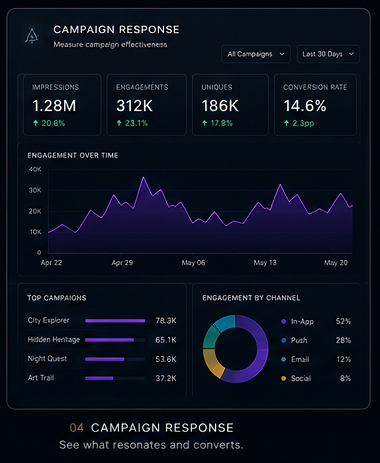This screenshot has height=463, width=380.
Task: Click the Hidden Heritage campaign name
Action: [54, 340]
